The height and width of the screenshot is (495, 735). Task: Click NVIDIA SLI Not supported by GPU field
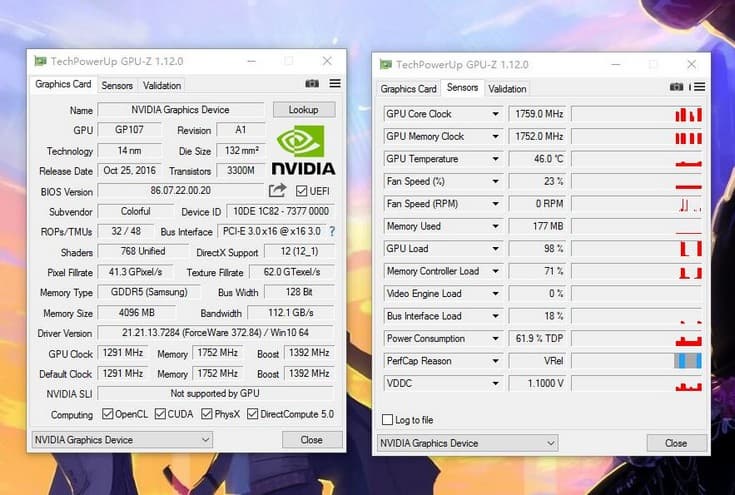pyautogui.click(x=216, y=393)
